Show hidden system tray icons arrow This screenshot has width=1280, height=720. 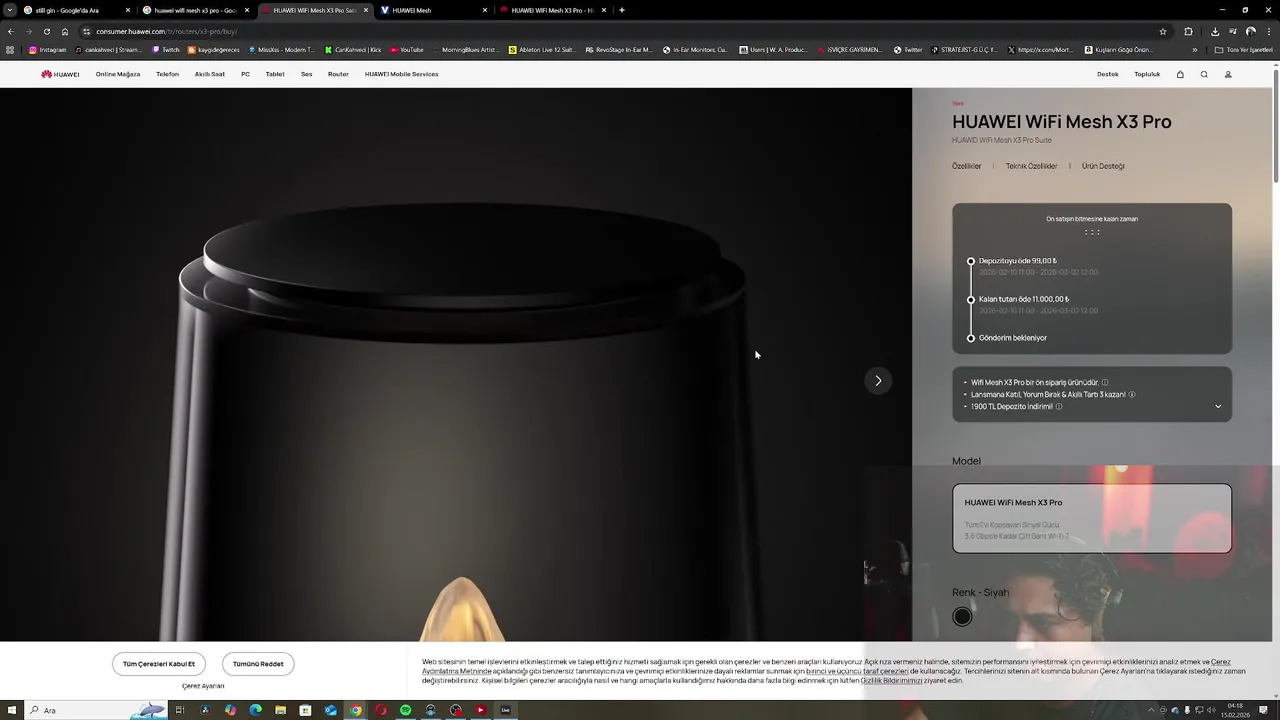coord(1151,710)
